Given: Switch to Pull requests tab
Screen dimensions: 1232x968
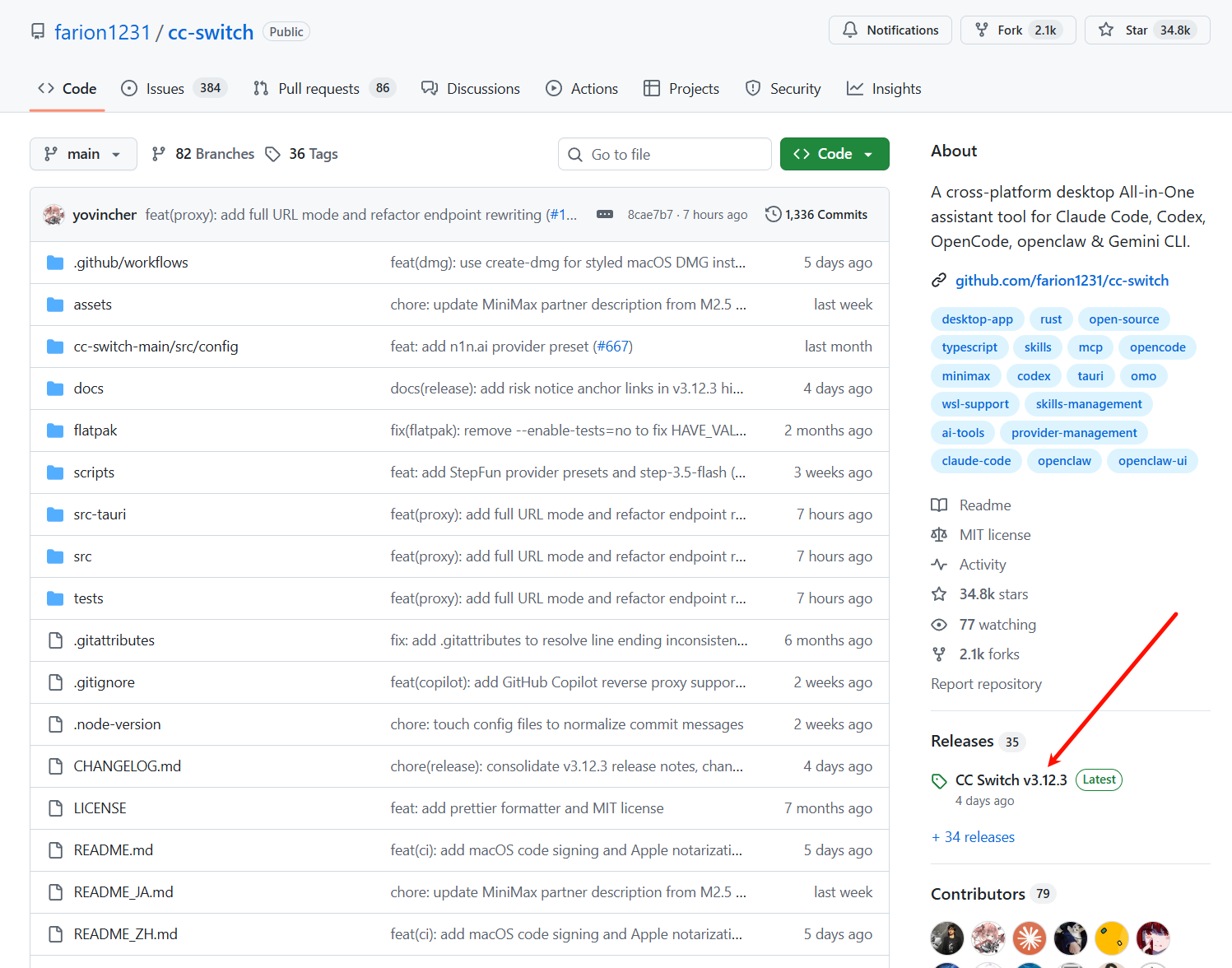Looking at the screenshot, I should tap(324, 88).
